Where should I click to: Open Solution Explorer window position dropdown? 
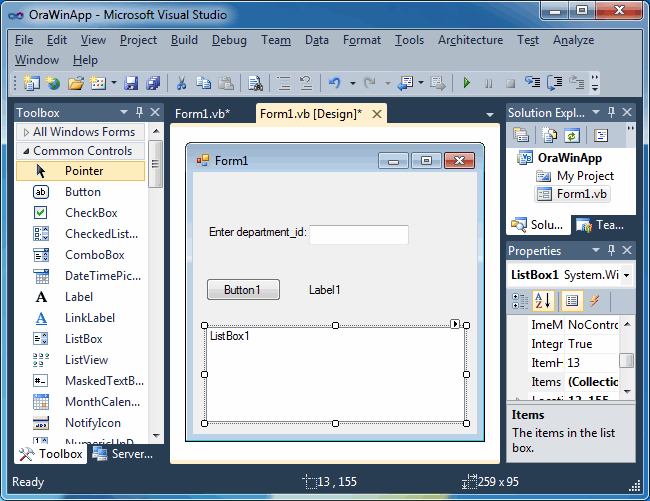596,112
